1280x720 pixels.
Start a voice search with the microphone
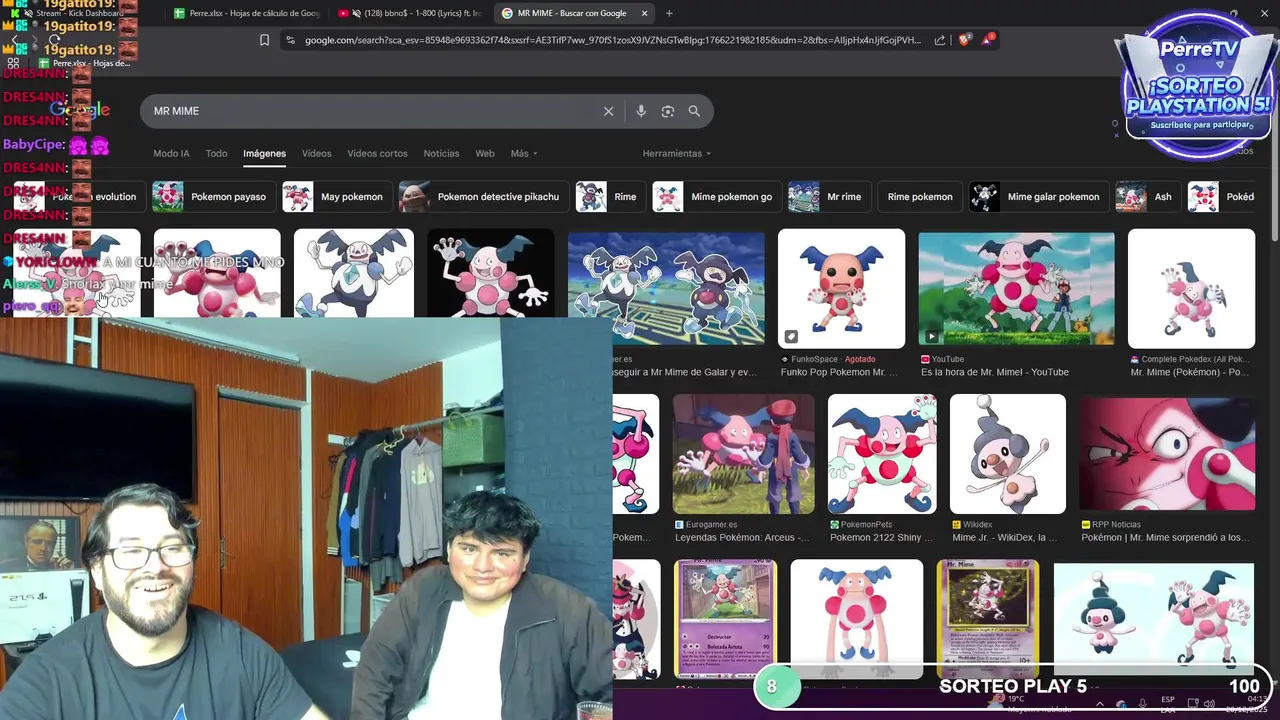pos(641,111)
